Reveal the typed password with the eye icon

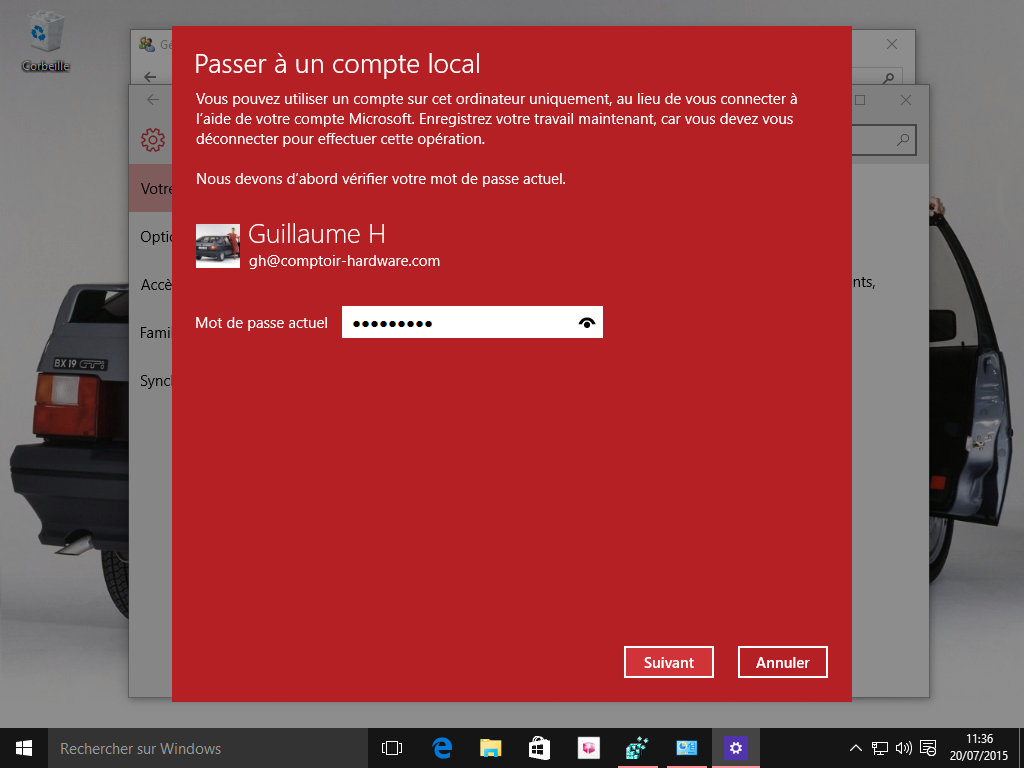[586, 322]
